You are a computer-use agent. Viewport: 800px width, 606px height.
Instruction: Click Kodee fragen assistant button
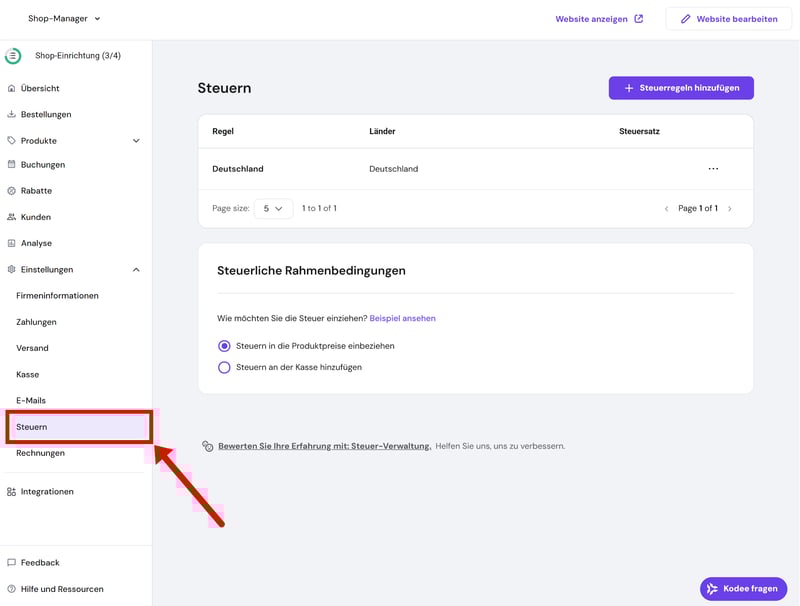coord(743,588)
